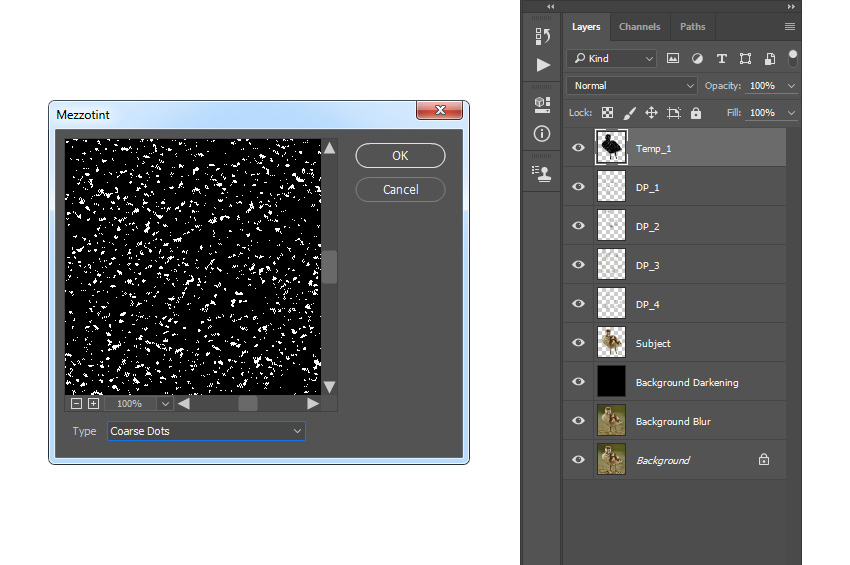Click the Mezzotint noise preview image
This screenshot has height=565, width=850.
point(193,267)
